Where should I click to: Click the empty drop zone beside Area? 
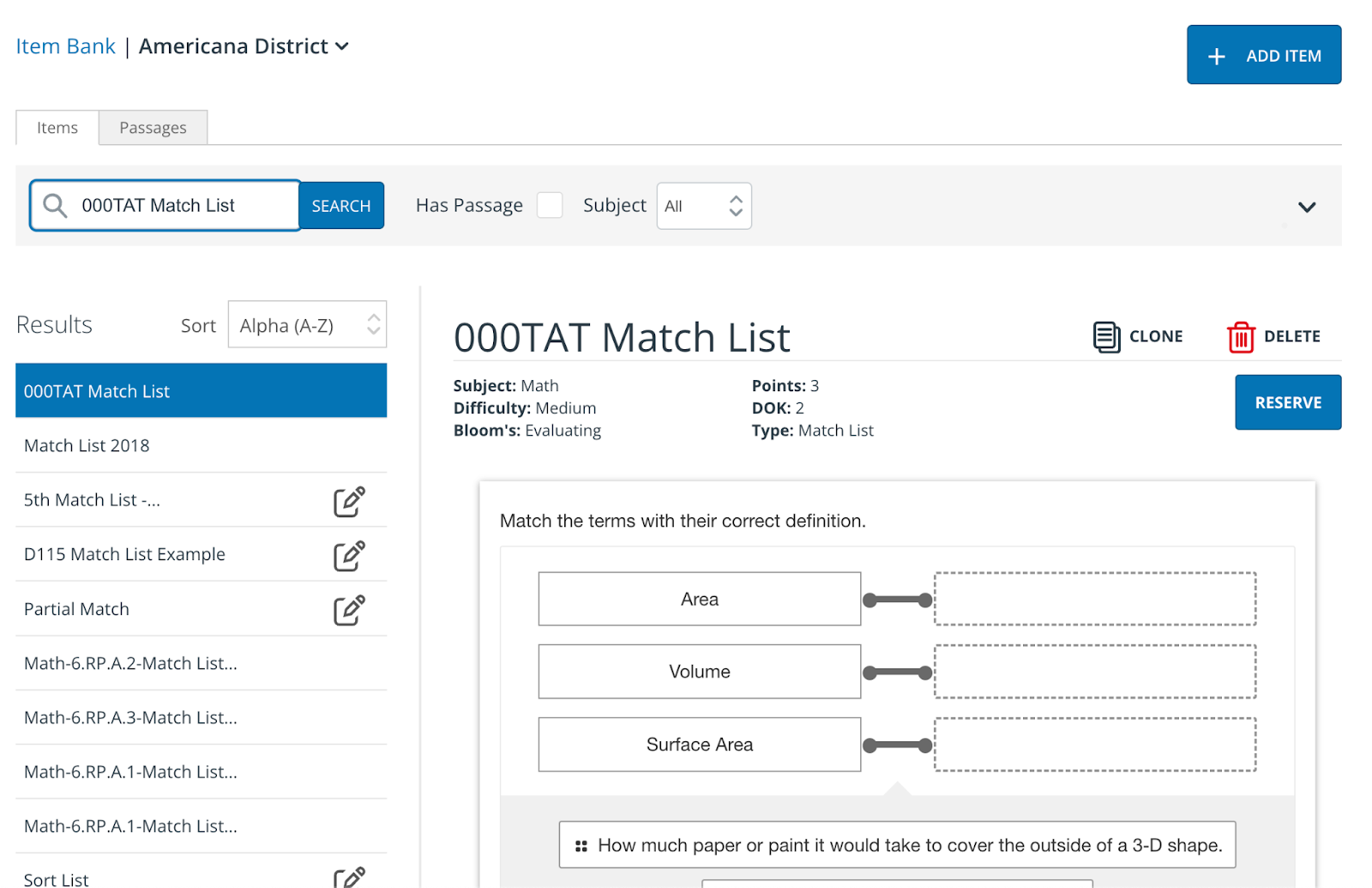coord(1095,599)
